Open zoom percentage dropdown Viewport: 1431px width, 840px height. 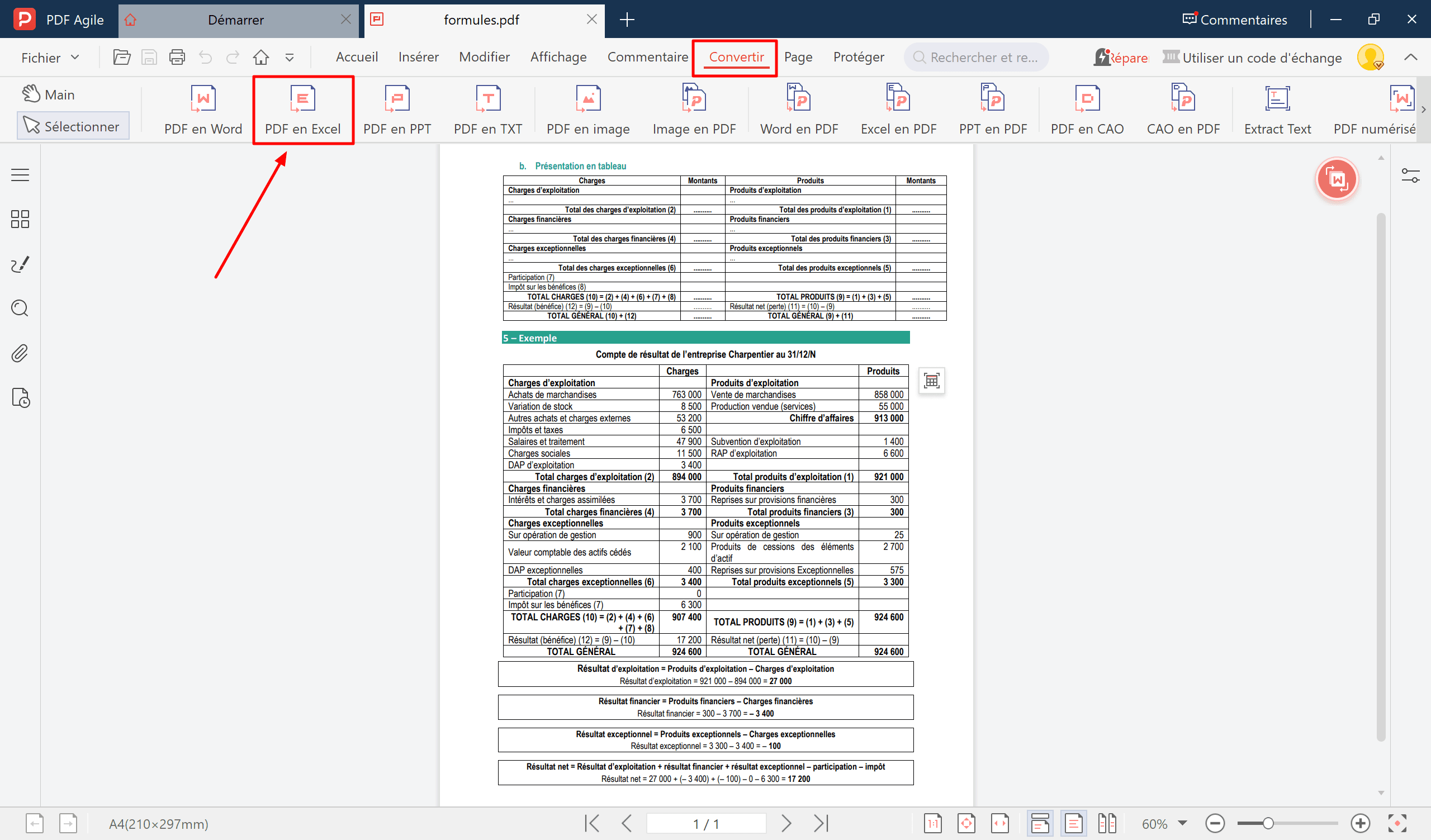click(x=1182, y=823)
